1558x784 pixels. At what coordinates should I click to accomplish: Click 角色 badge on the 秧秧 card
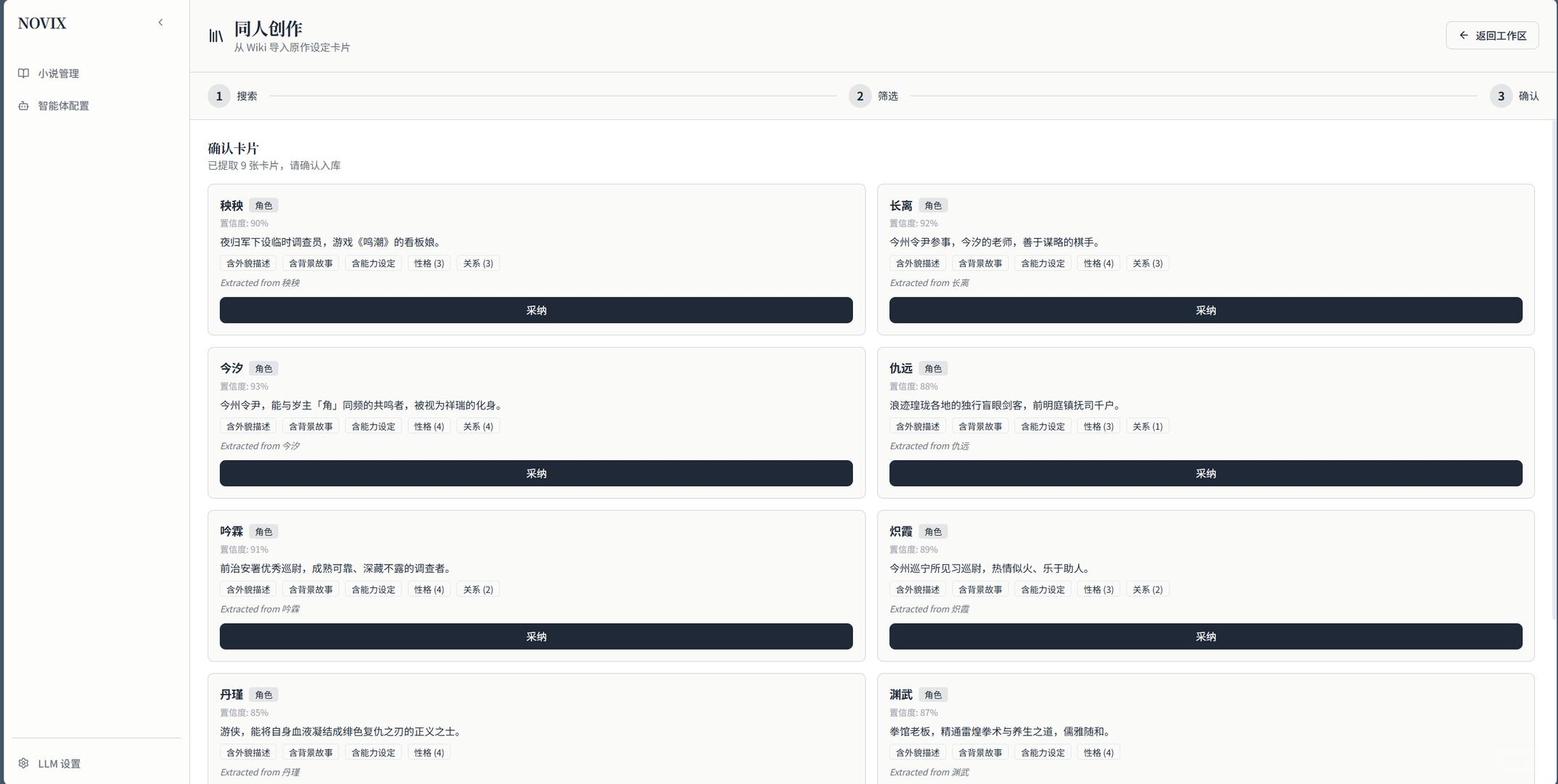pos(264,205)
